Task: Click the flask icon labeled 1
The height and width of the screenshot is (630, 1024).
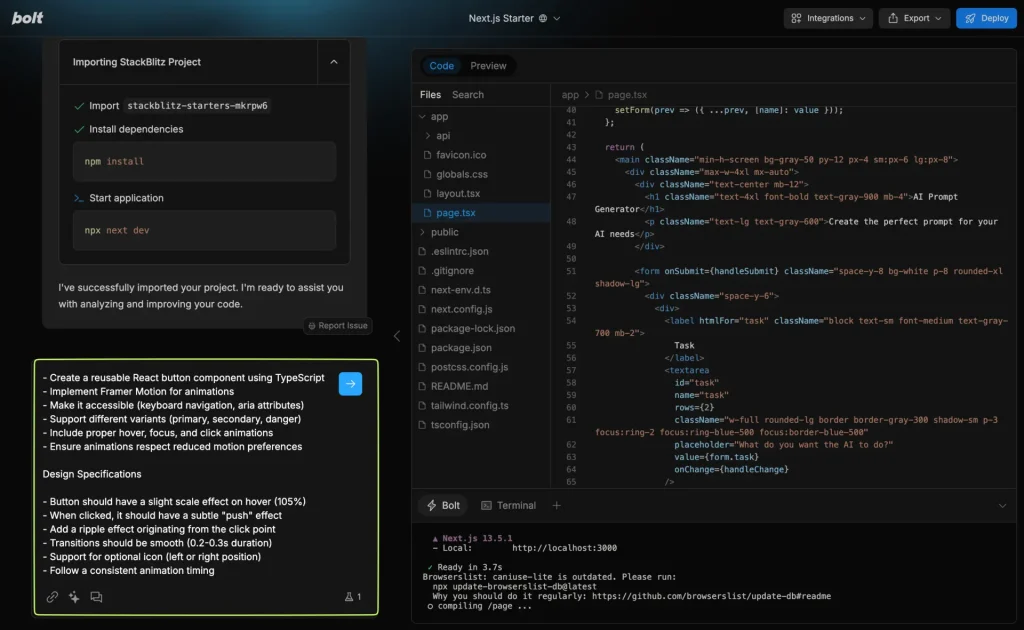Action: 353,597
